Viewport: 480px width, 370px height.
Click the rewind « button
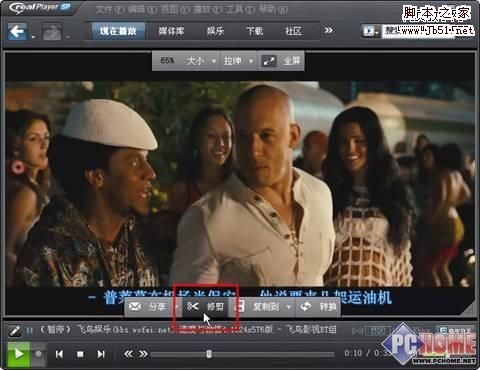pyautogui.click(x=128, y=354)
